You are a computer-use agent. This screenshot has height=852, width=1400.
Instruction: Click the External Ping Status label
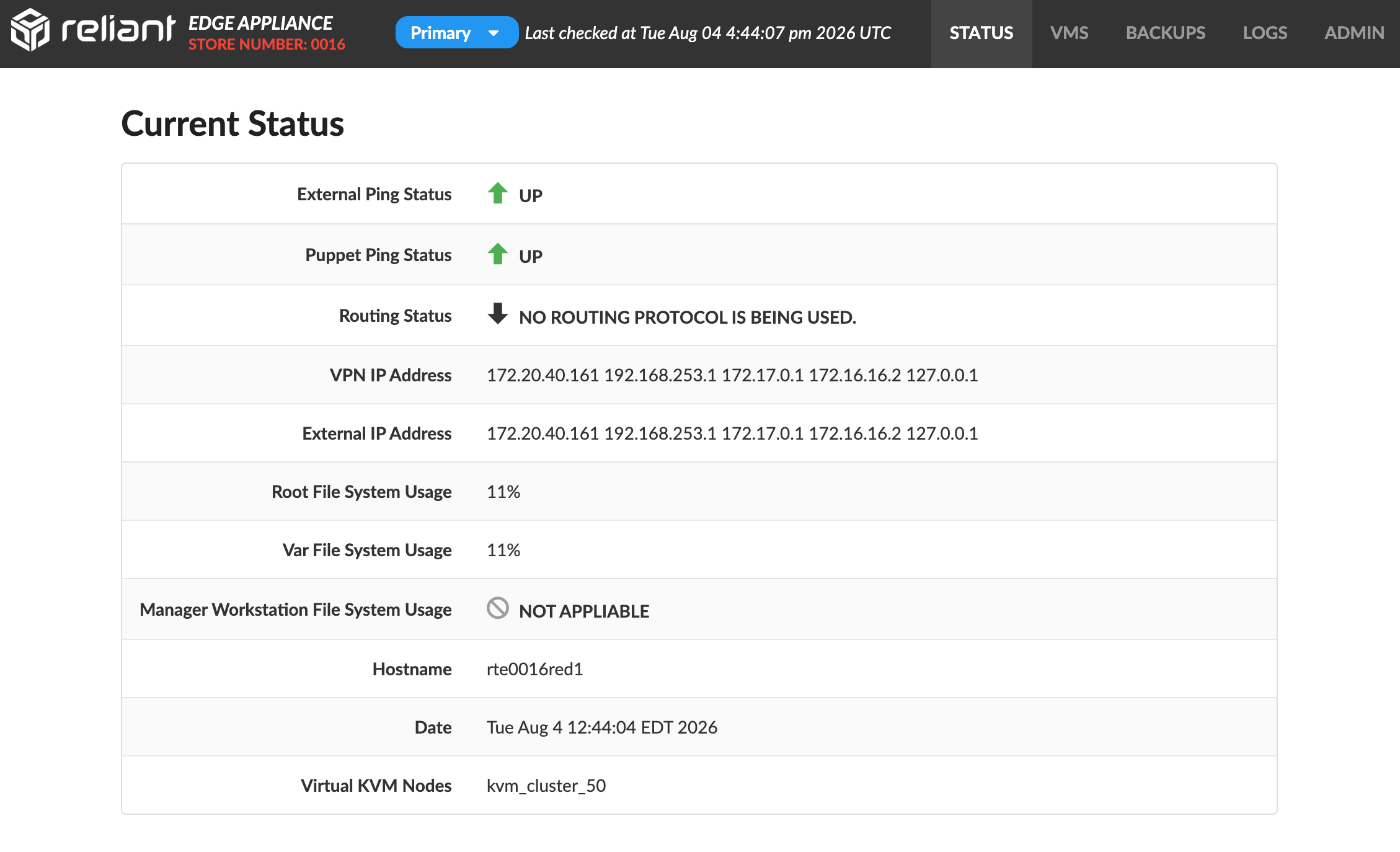[374, 195]
